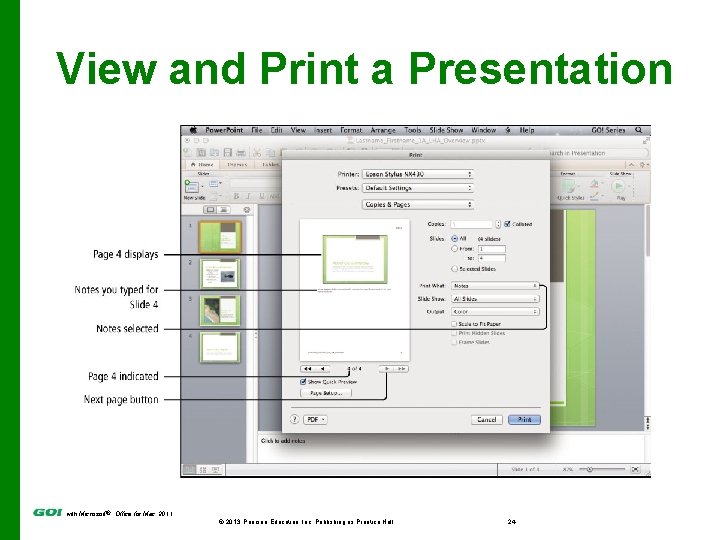Screen dimensions: 720x540
Task: Open the Apple menu
Action: [x=193, y=130]
